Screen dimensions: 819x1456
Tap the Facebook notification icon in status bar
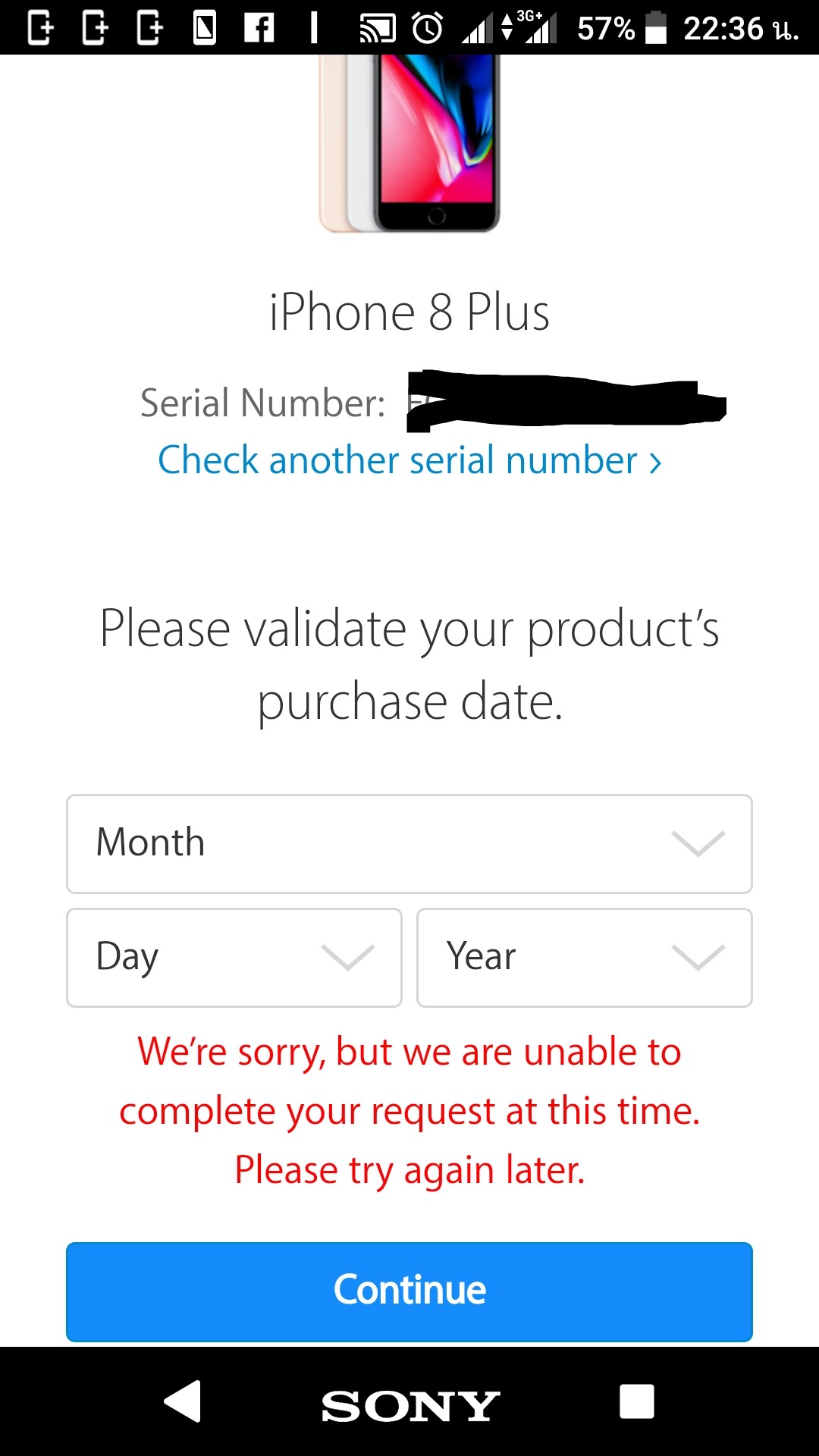click(x=259, y=28)
